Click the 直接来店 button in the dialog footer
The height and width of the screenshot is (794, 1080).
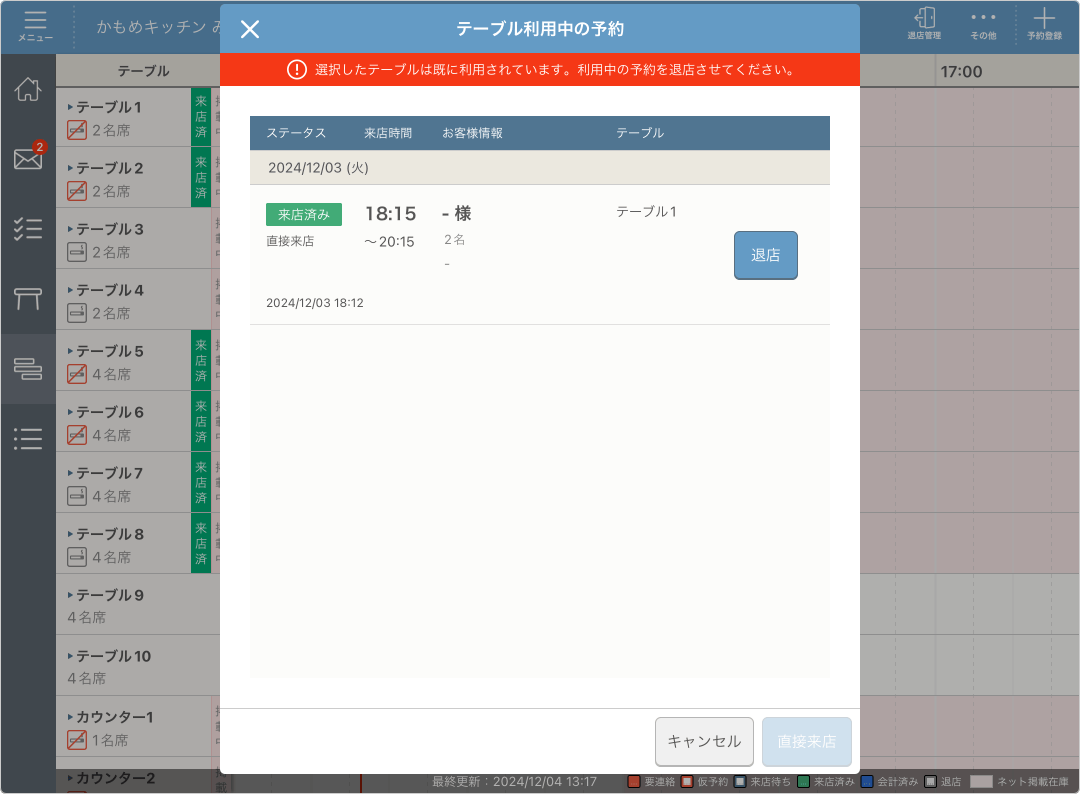807,742
